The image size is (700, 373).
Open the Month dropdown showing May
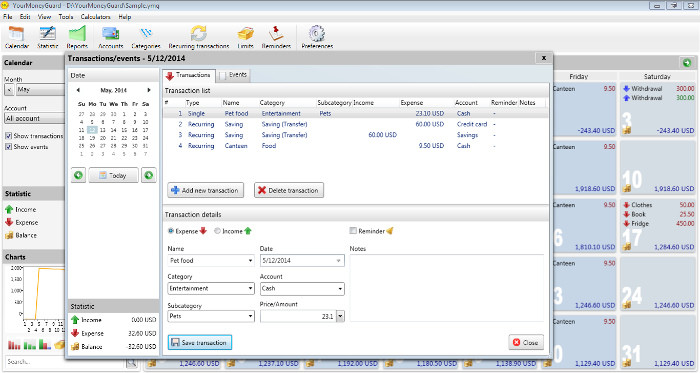(40, 90)
